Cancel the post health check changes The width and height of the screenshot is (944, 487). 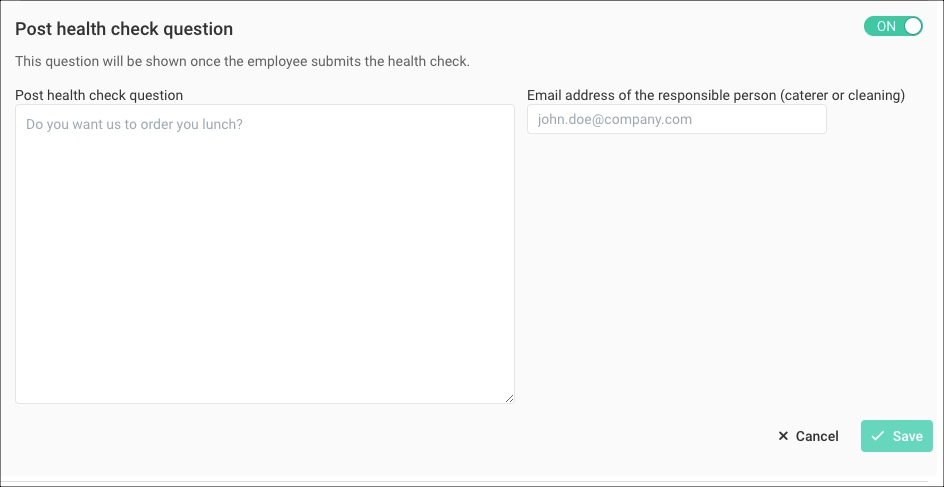click(x=808, y=436)
